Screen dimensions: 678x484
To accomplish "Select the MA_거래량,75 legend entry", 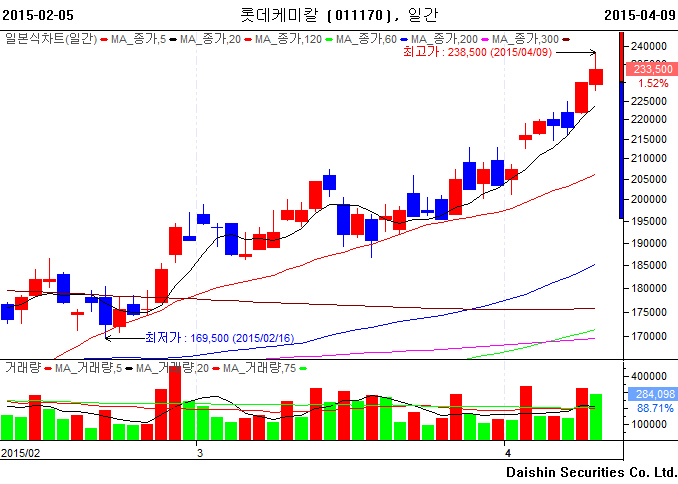I will tap(259, 369).
